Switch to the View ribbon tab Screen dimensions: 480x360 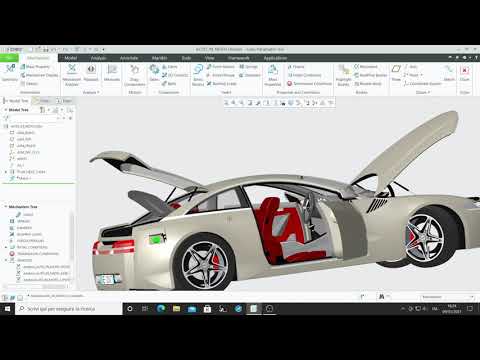[x=209, y=58]
